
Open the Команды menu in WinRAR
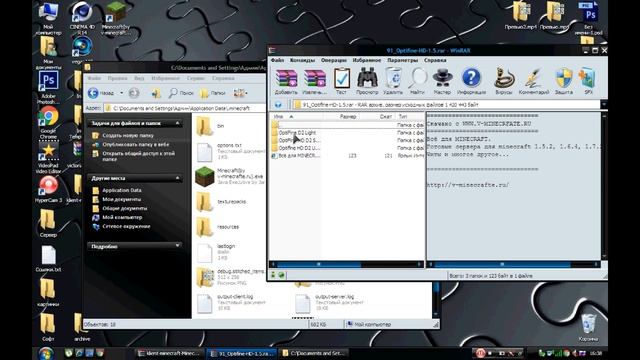coord(302,60)
